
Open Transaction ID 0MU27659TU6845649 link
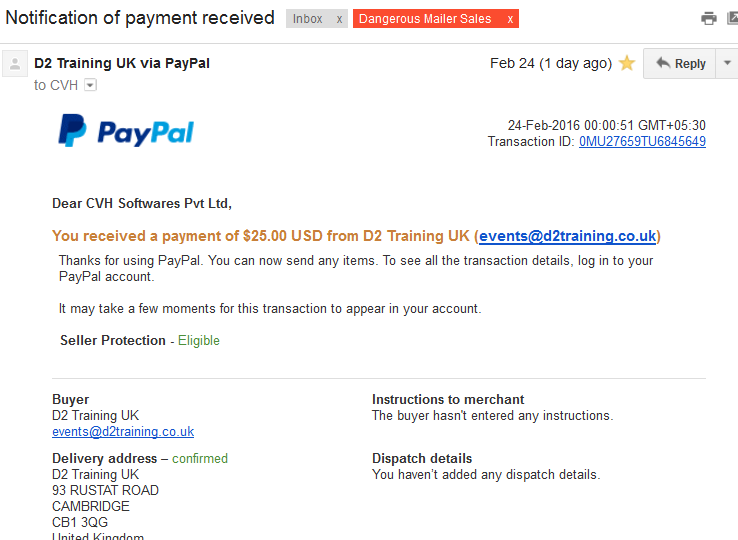[642, 141]
